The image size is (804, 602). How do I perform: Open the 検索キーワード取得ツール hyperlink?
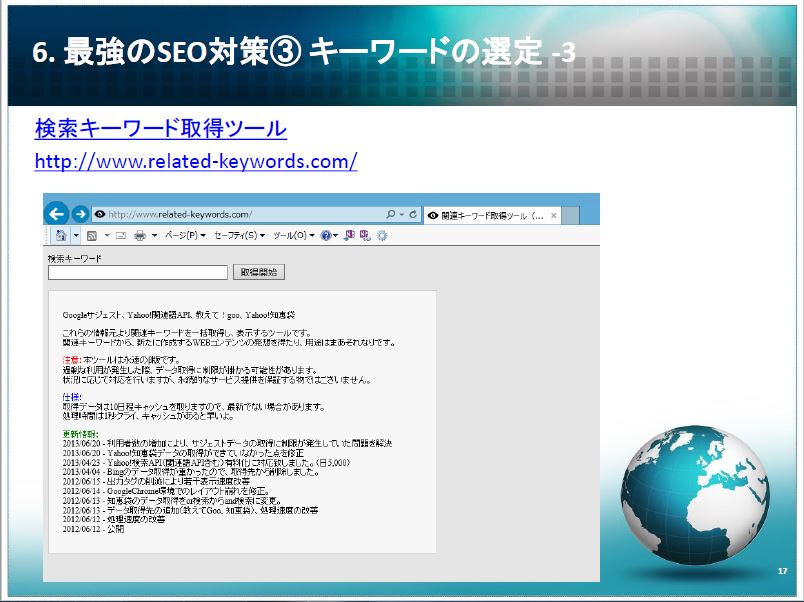[160, 129]
